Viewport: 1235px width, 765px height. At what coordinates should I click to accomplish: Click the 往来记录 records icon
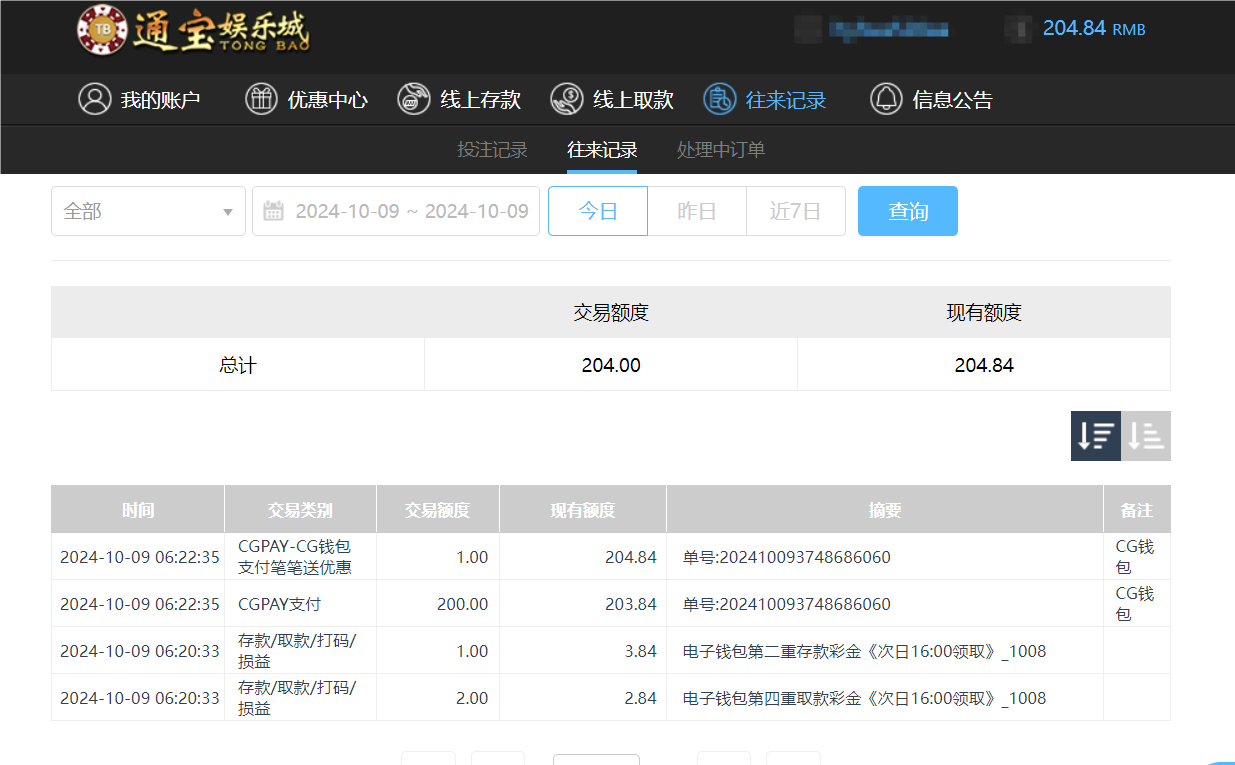718,99
